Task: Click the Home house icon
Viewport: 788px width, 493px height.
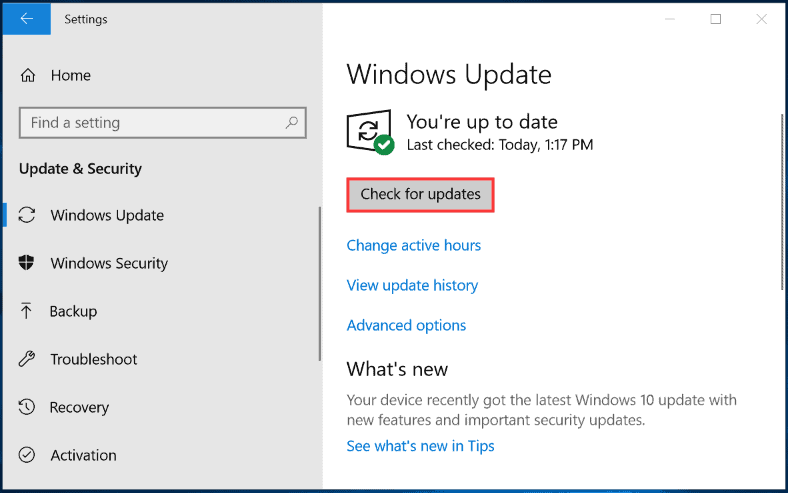Action: tap(28, 75)
